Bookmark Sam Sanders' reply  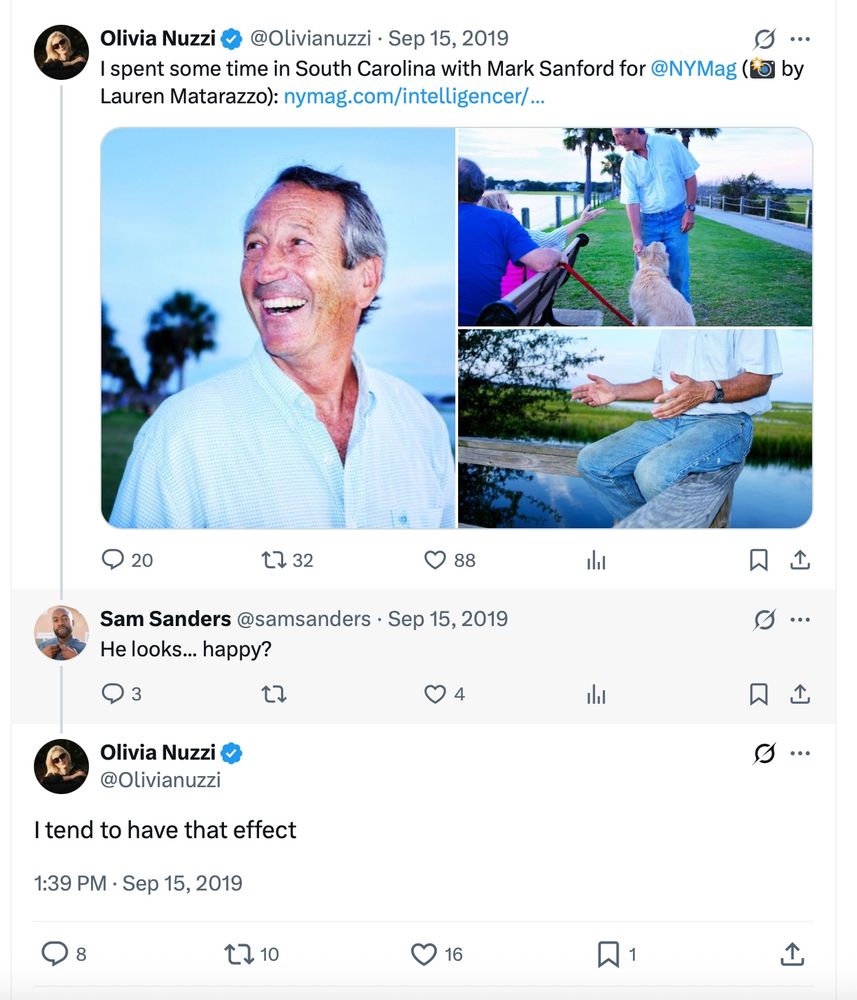pos(758,694)
